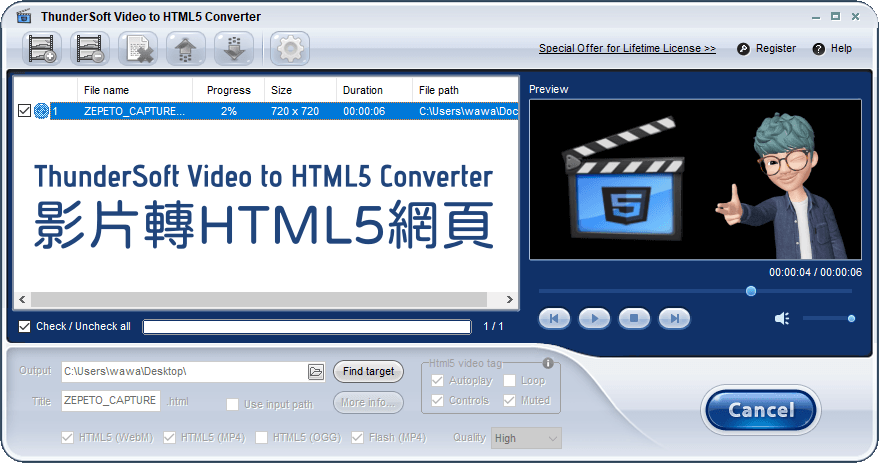Click the Help label
Image resolution: width=879 pixels, height=463 pixels.
pyautogui.click(x=841, y=48)
